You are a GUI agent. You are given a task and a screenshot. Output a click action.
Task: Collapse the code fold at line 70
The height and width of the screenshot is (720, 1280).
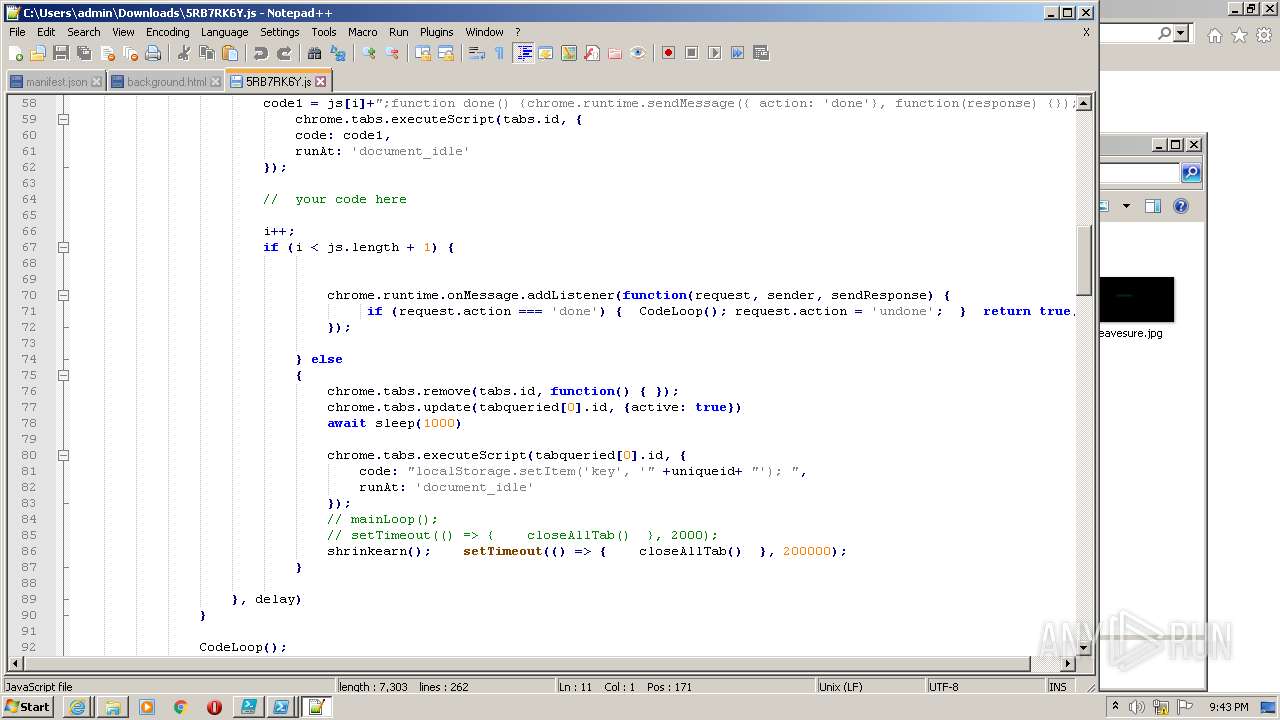pyautogui.click(x=63, y=295)
